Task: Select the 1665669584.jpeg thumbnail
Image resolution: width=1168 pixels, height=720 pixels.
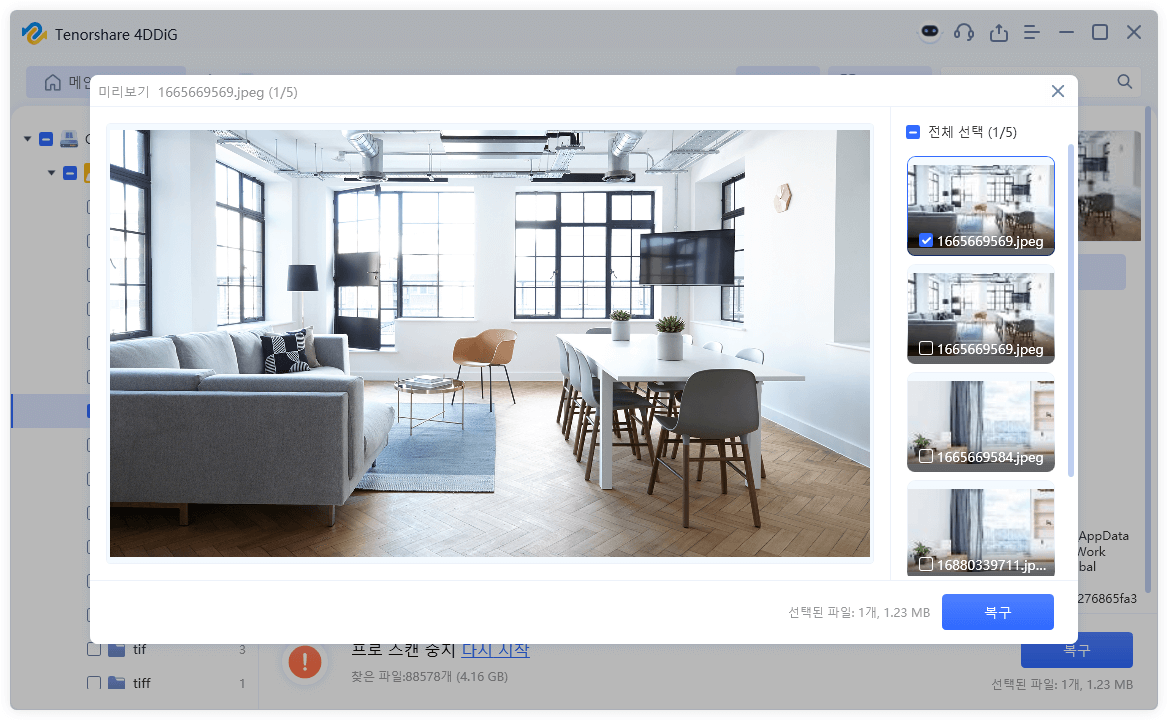Action: coord(981,422)
